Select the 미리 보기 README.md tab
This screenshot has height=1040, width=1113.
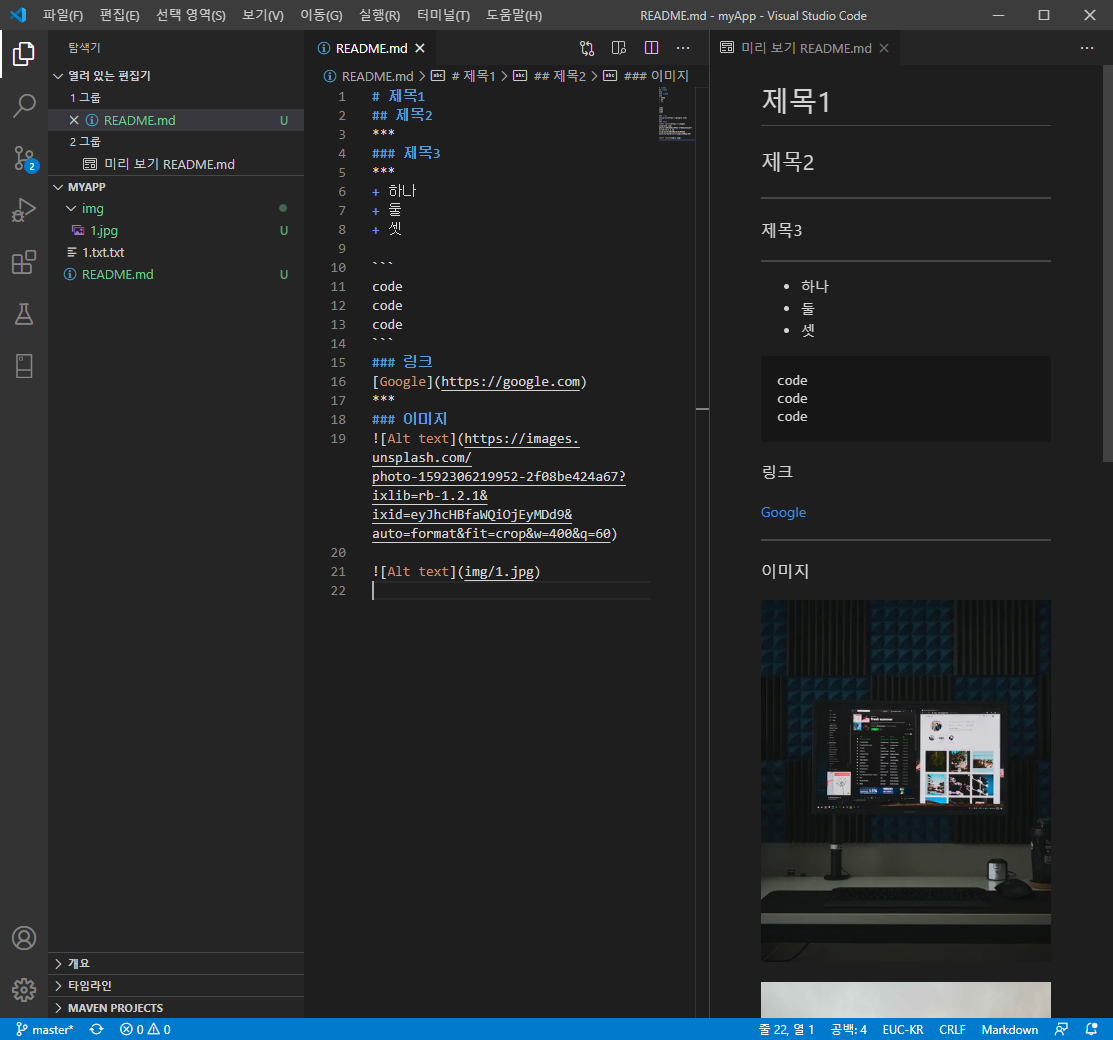(x=804, y=48)
